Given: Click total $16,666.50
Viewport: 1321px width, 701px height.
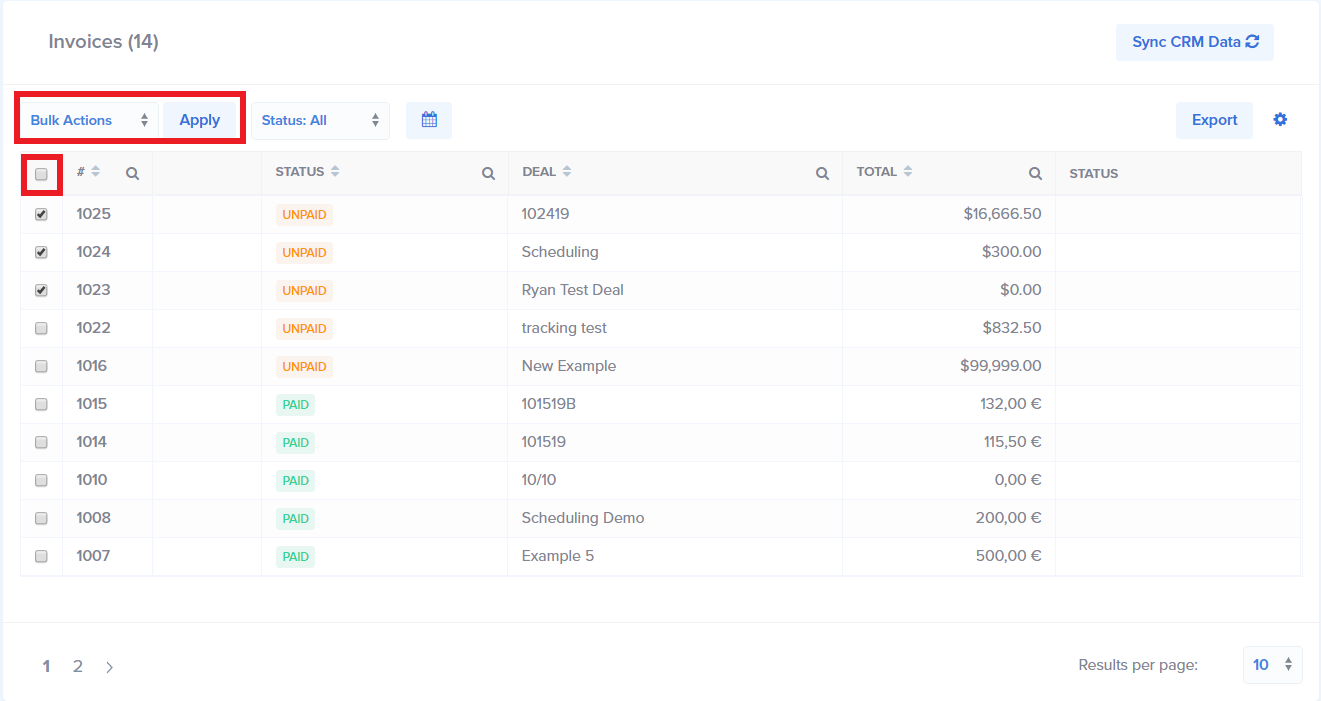Looking at the screenshot, I should (x=1003, y=214).
